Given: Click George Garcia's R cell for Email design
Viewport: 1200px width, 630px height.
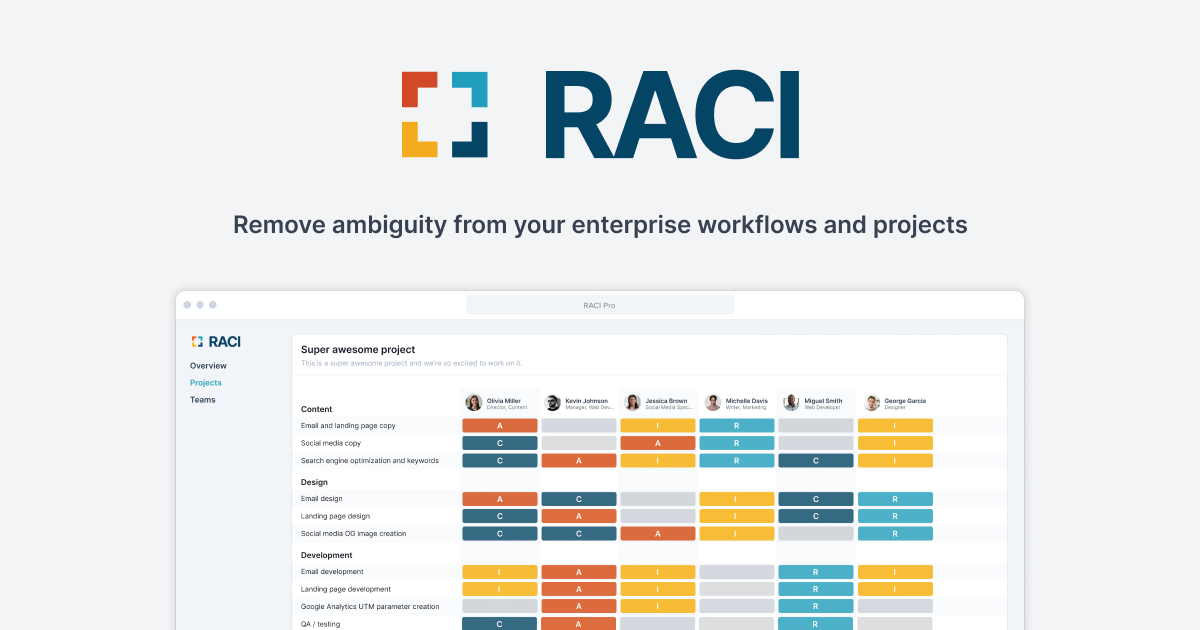Looking at the screenshot, I should (x=895, y=499).
